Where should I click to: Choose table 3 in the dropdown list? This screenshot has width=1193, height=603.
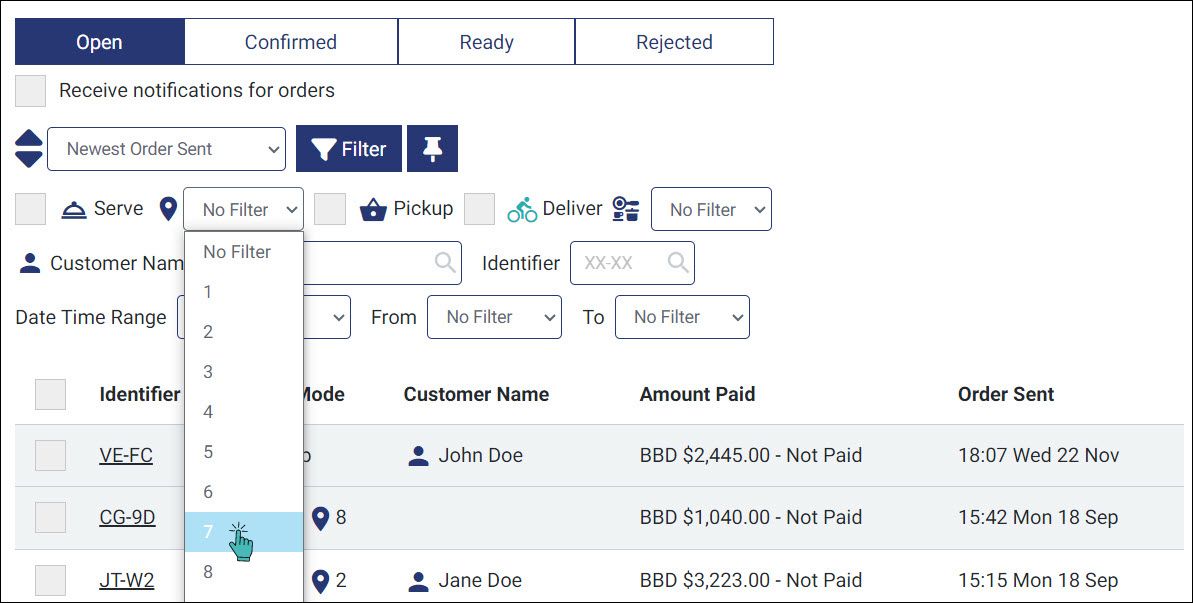click(x=243, y=372)
